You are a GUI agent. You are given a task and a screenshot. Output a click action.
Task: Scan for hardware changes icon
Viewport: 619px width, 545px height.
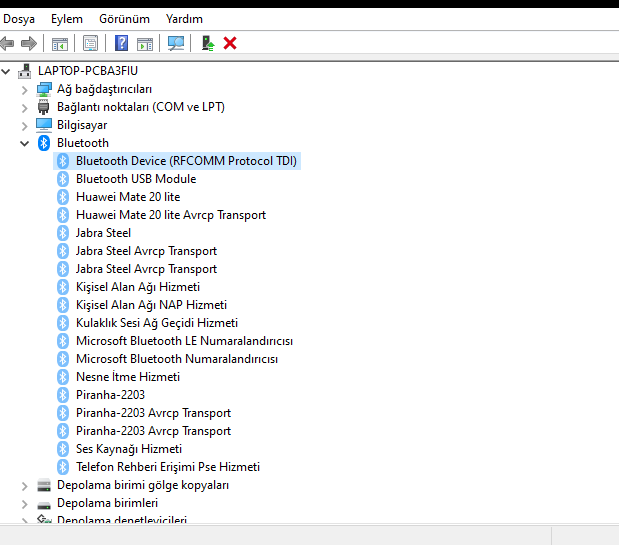176,43
